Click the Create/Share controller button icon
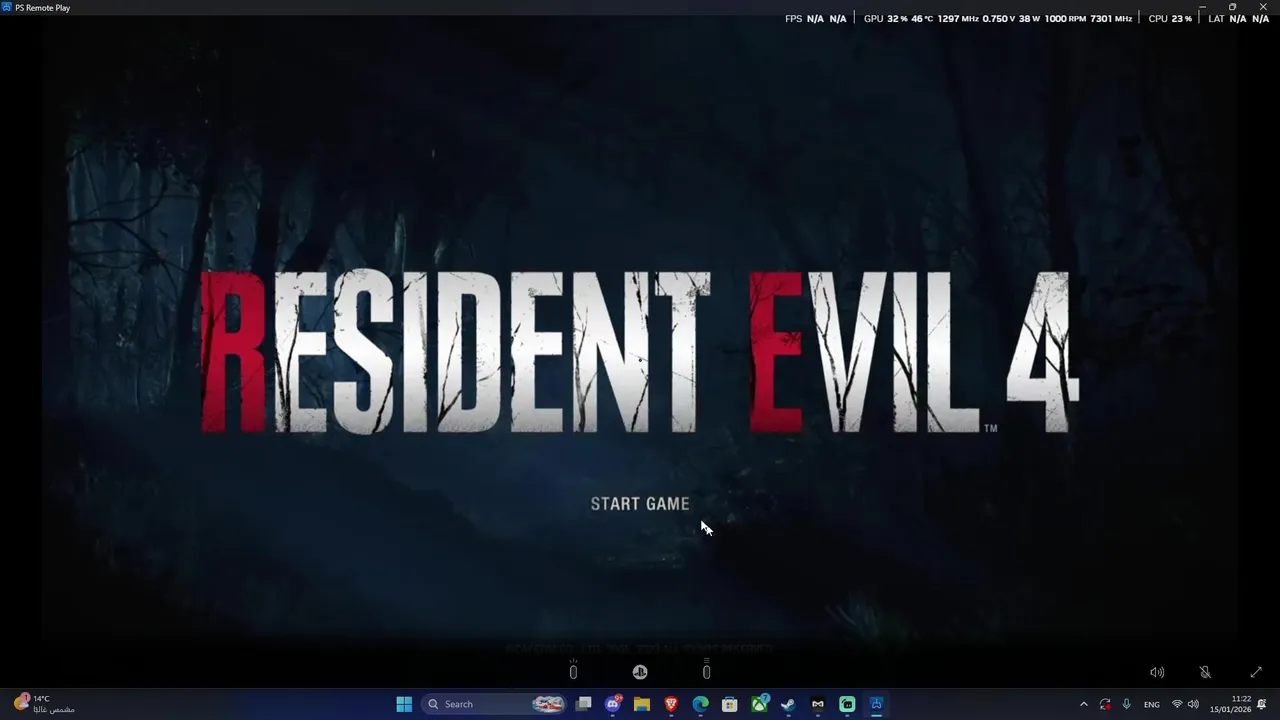The image size is (1280, 720). 573,672
